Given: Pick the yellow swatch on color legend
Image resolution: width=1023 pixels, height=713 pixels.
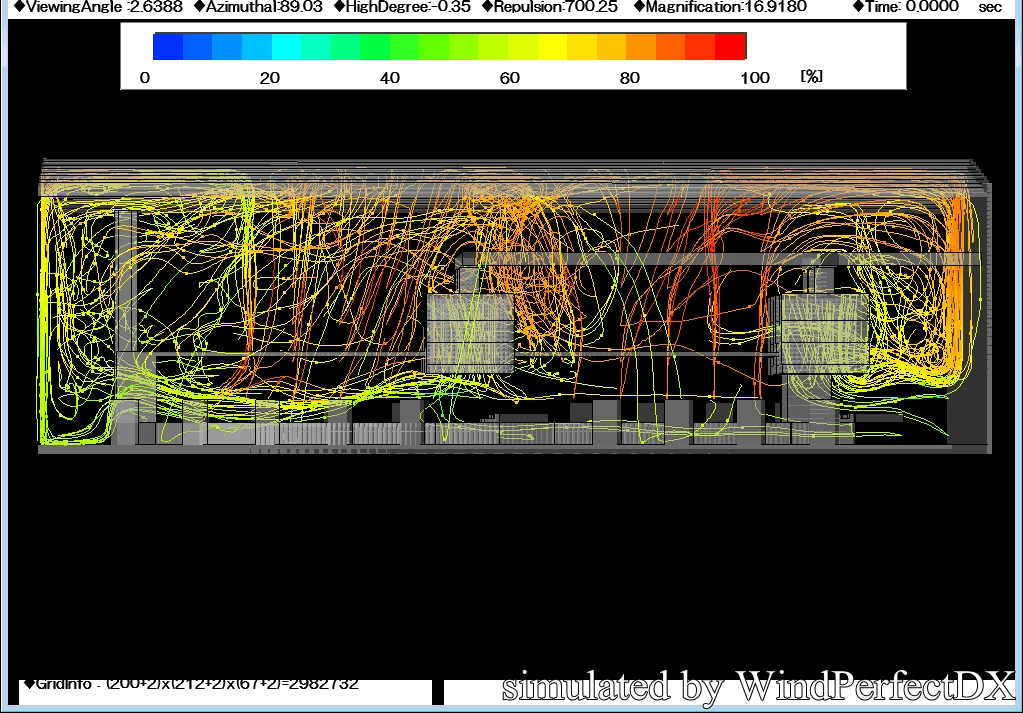Looking at the screenshot, I should 552,46.
